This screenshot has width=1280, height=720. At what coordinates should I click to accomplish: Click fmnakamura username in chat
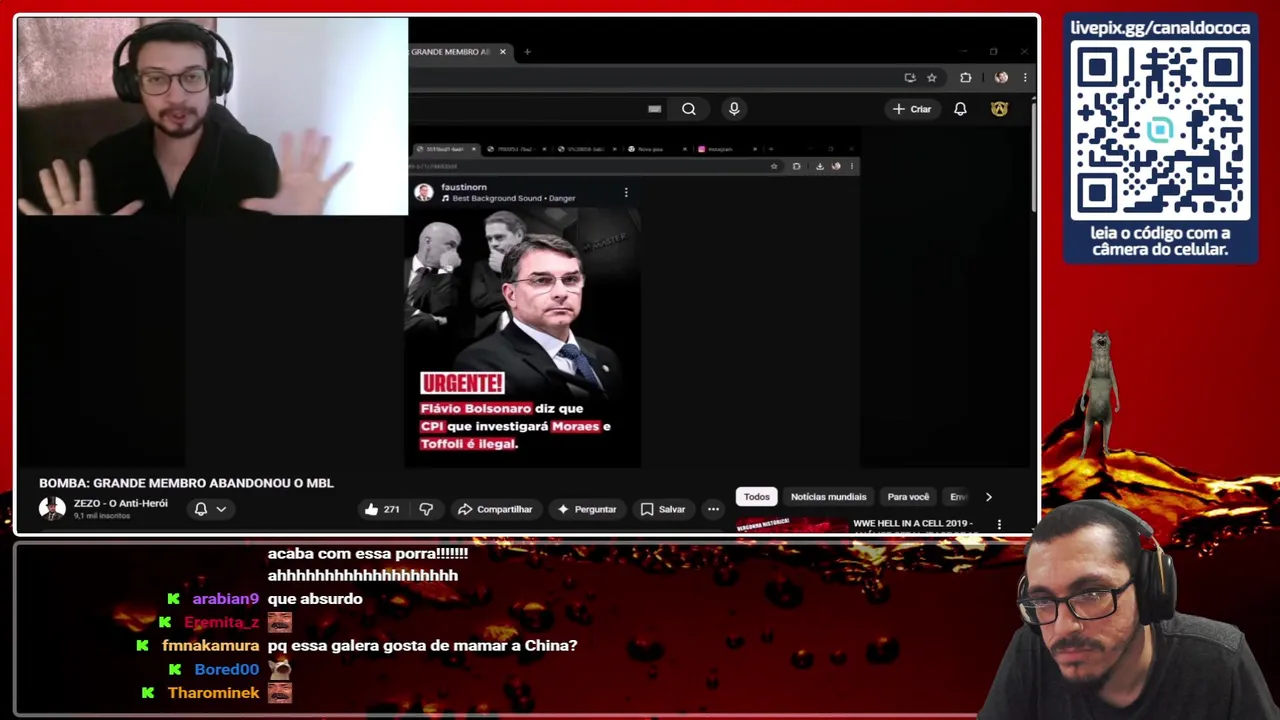pyautogui.click(x=210, y=646)
